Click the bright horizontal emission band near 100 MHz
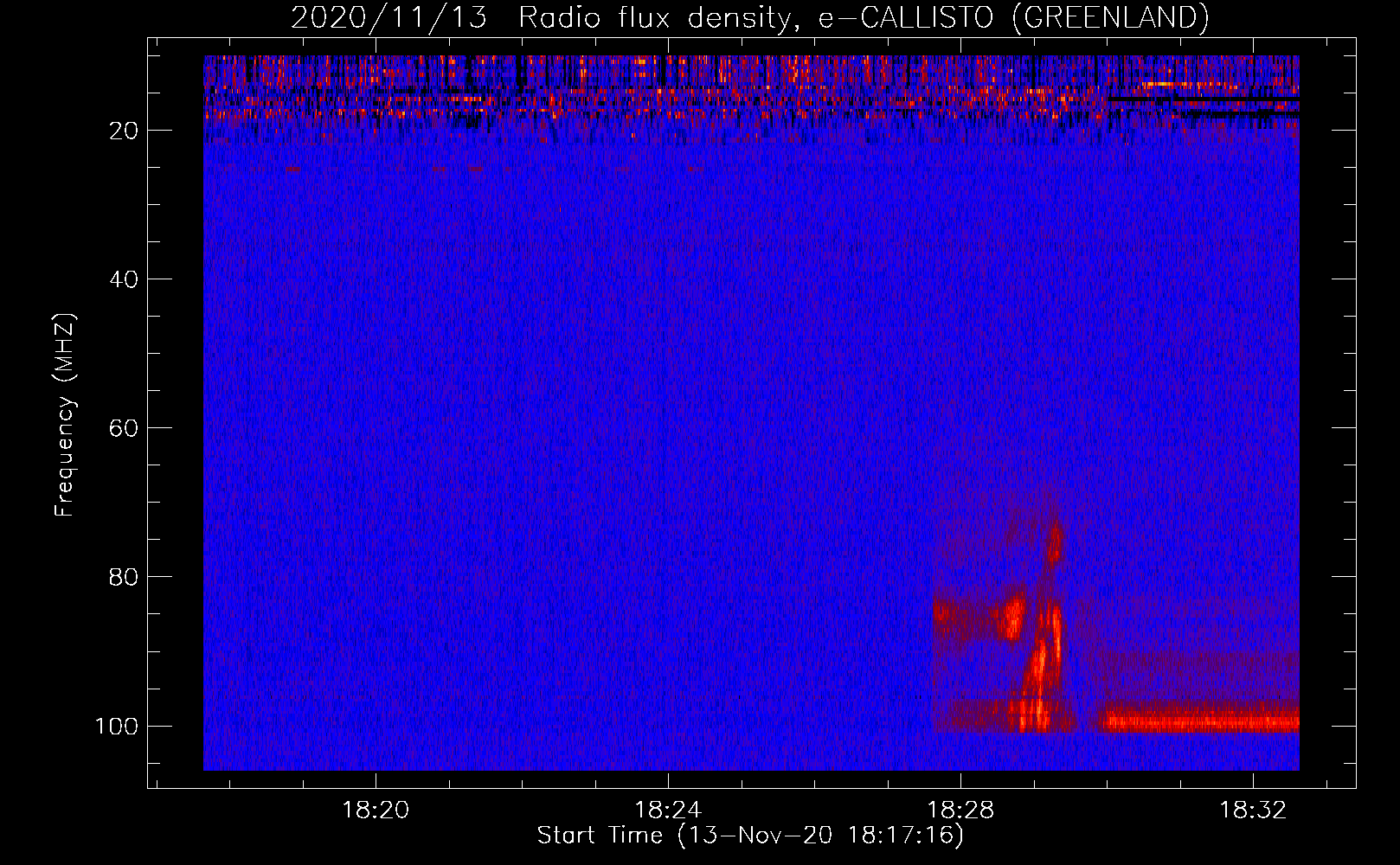The width and height of the screenshot is (1400, 865). click(1201, 721)
